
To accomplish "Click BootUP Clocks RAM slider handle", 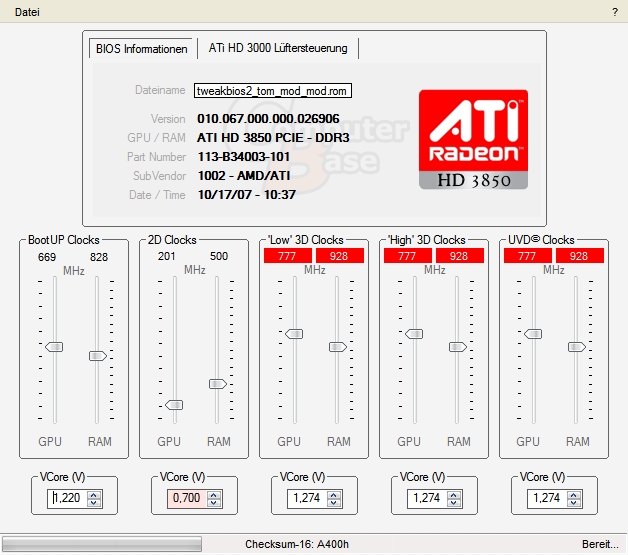I will [x=98, y=356].
